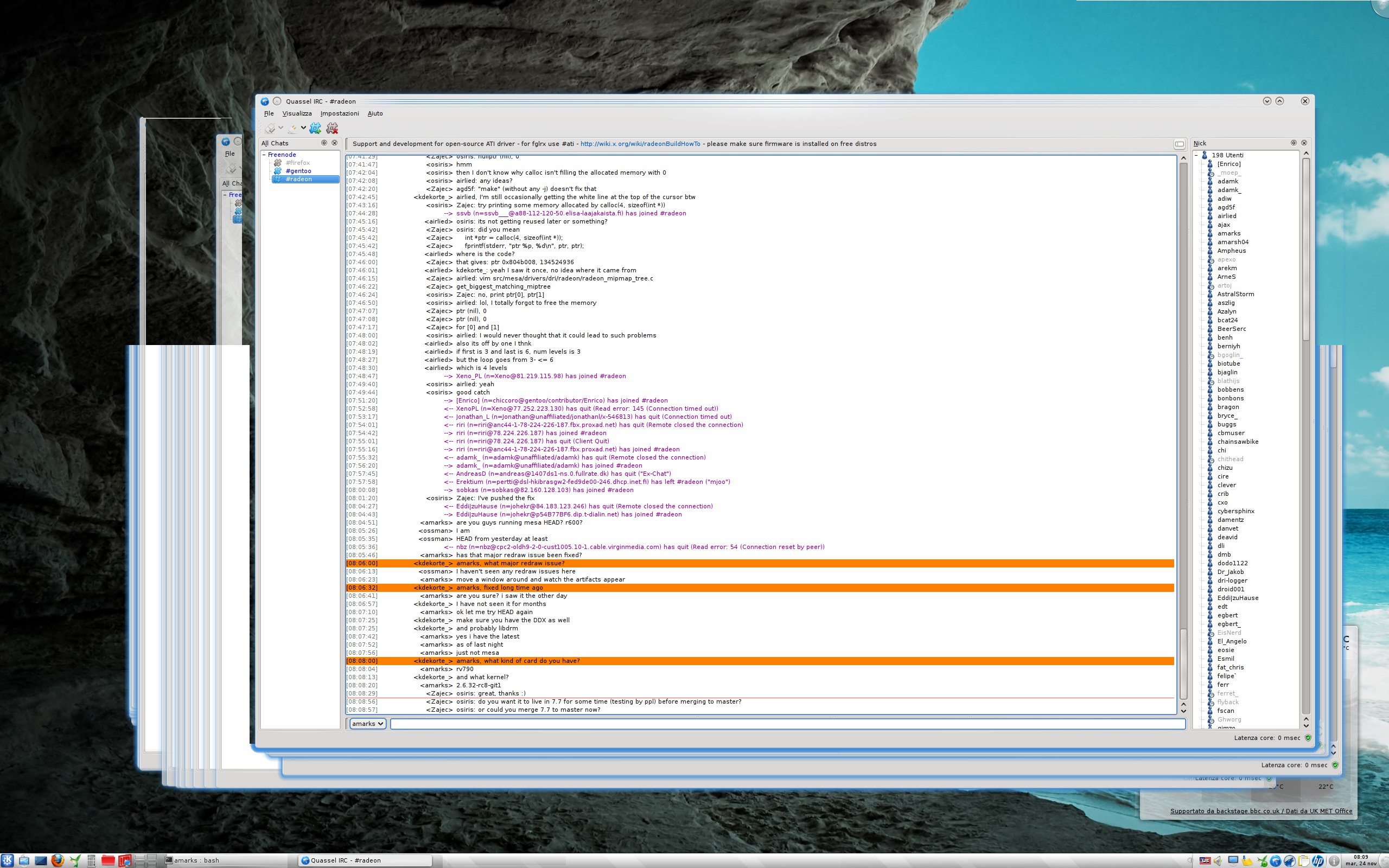Click the topic bar expand button

click(x=1179, y=144)
